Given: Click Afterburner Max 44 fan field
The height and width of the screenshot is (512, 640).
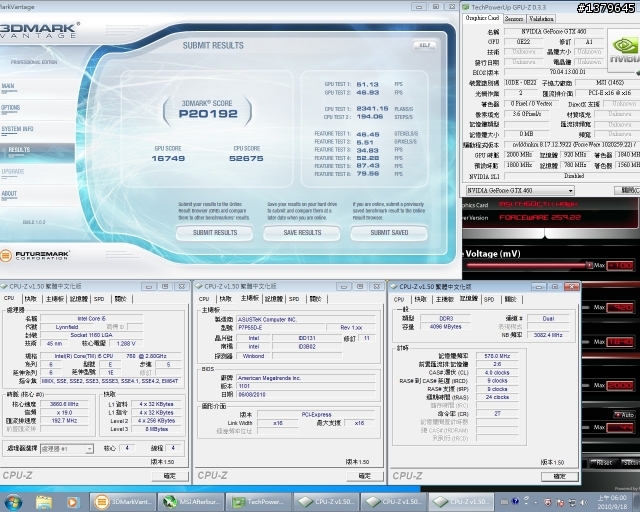Looking at the screenshot, I should (x=620, y=428).
